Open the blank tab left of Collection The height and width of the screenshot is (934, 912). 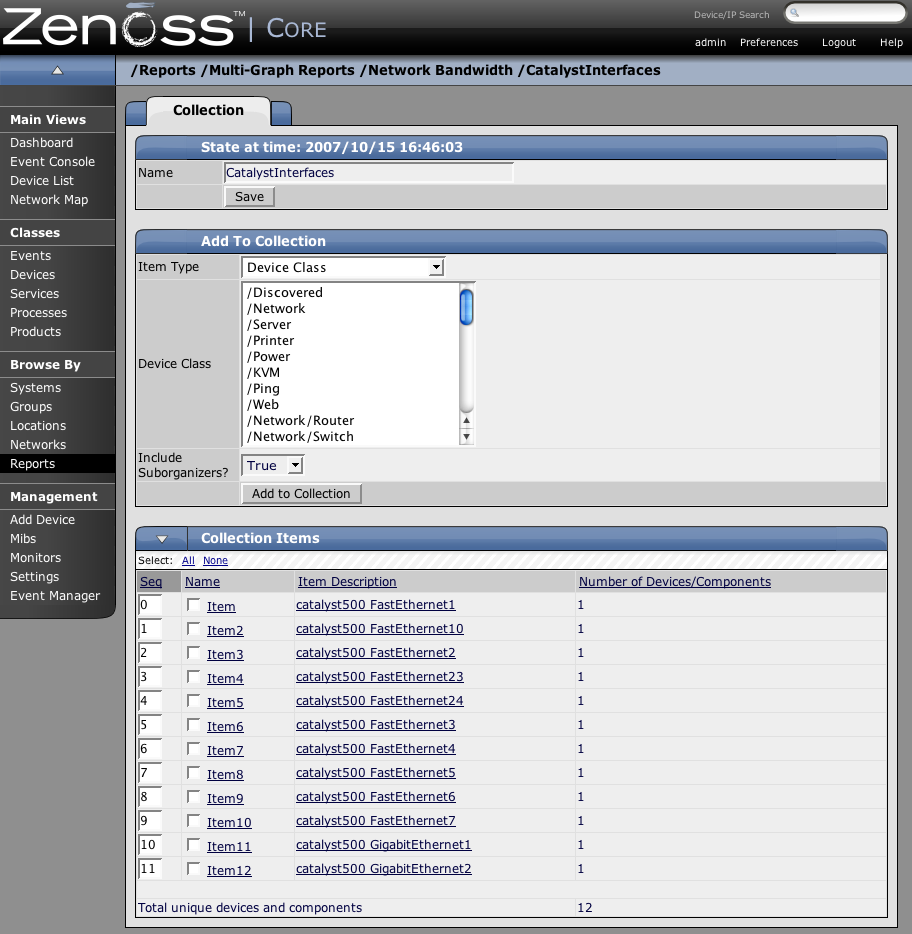[x=136, y=113]
